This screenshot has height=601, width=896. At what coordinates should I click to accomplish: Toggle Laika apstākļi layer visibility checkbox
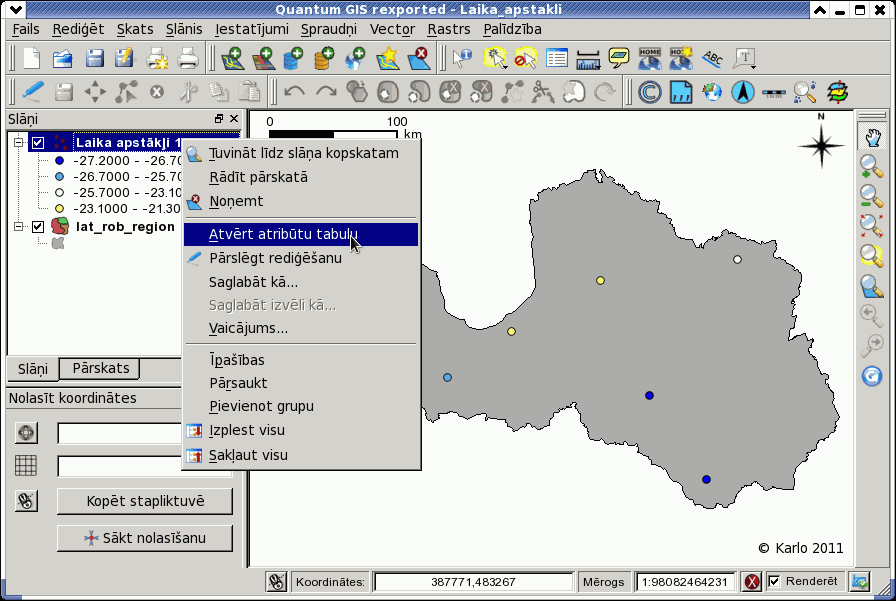click(x=38, y=143)
